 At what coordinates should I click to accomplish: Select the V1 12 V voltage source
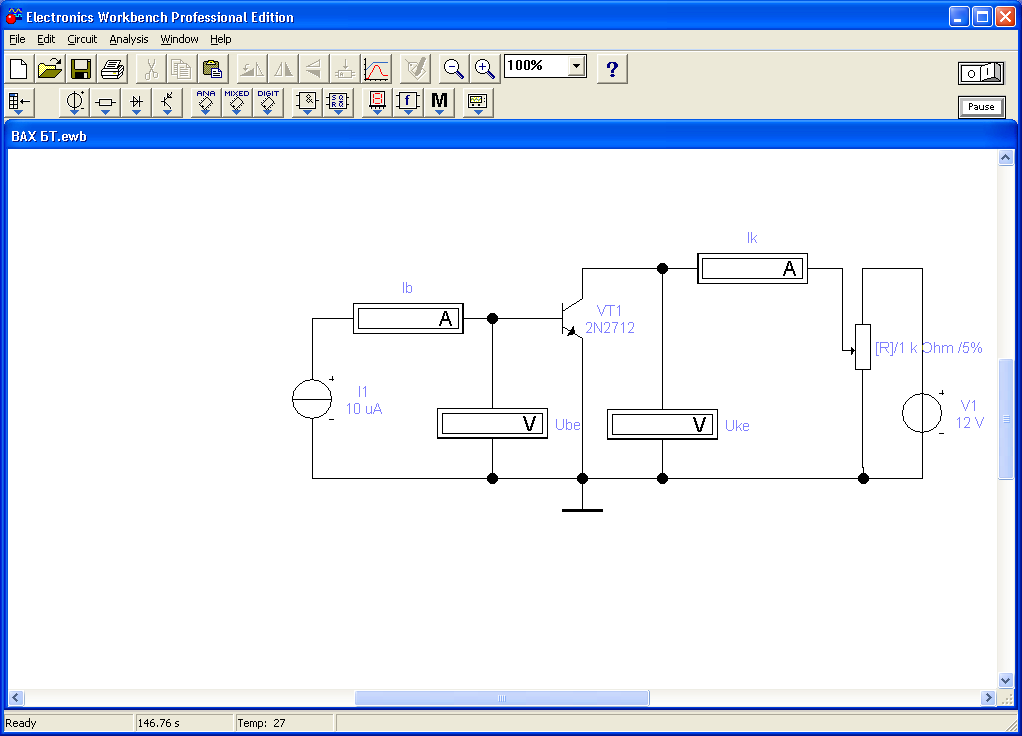pyautogui.click(x=922, y=413)
